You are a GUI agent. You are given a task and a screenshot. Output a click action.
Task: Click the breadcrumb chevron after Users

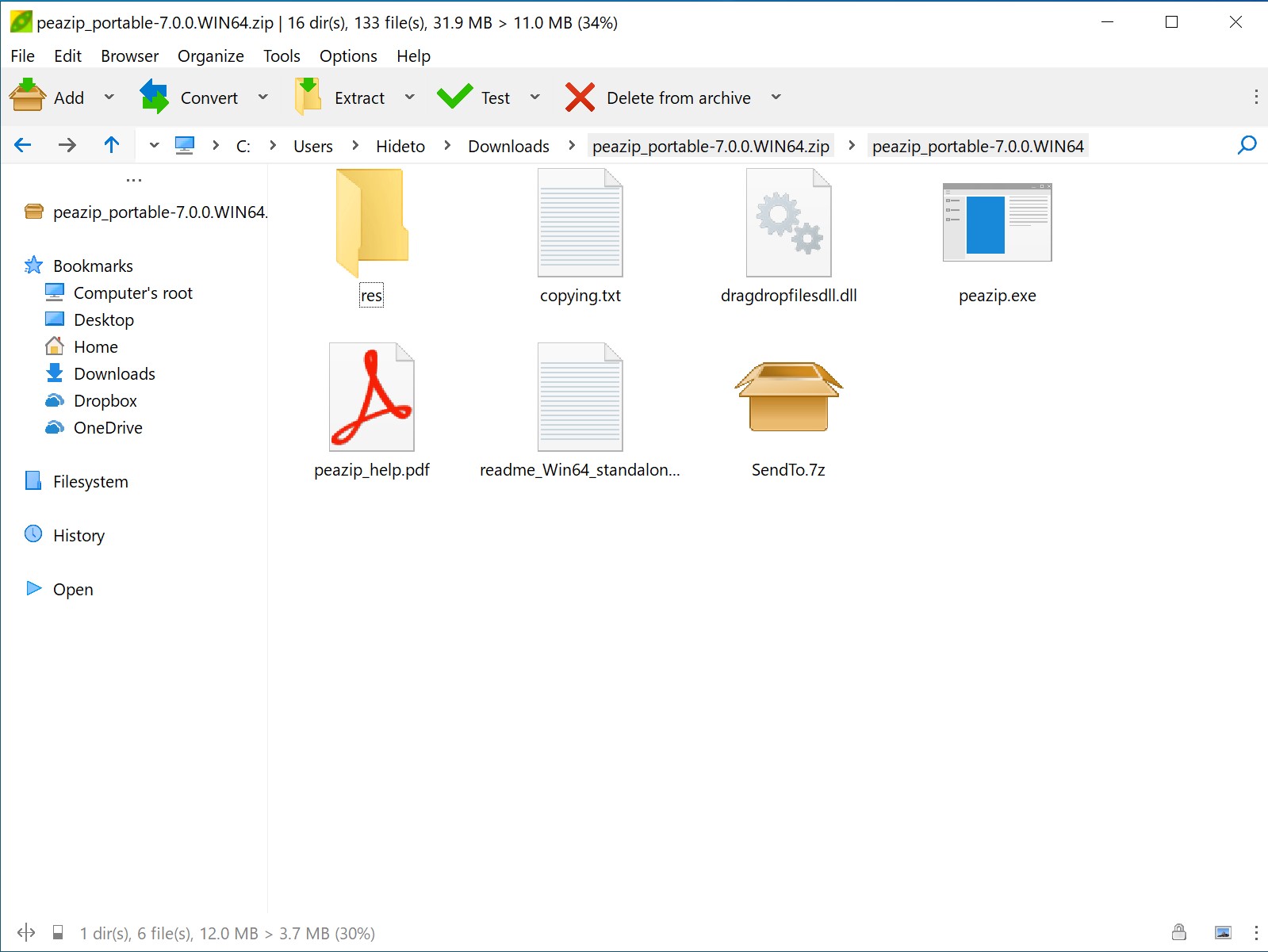click(355, 145)
